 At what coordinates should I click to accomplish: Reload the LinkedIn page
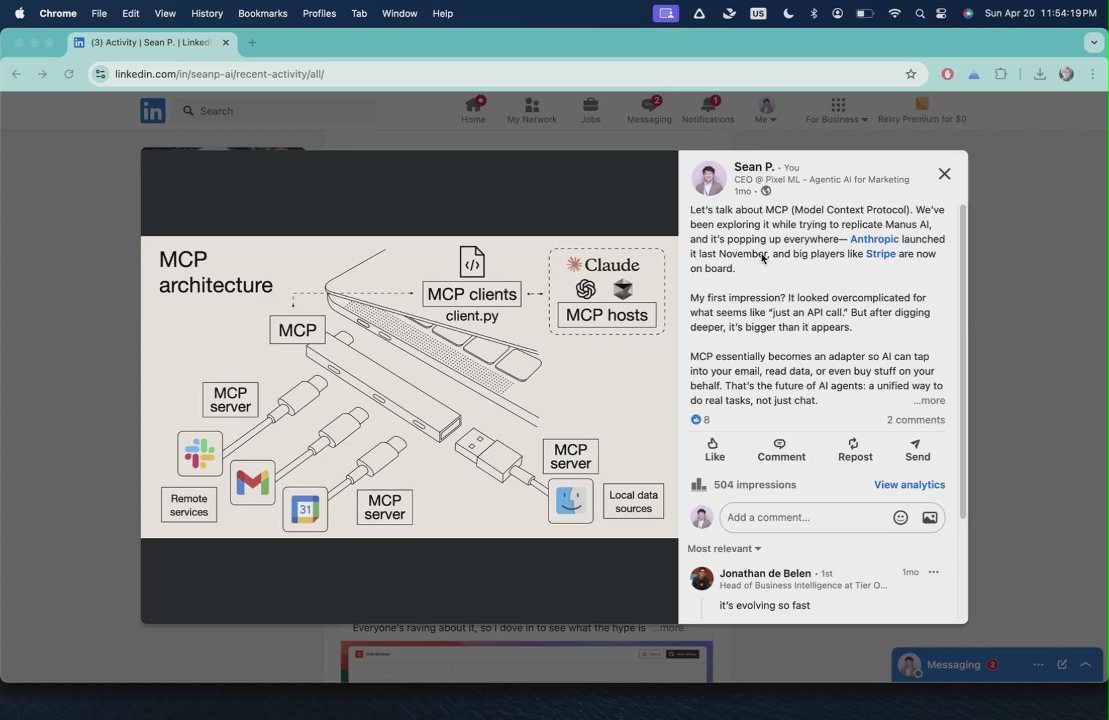[69, 74]
